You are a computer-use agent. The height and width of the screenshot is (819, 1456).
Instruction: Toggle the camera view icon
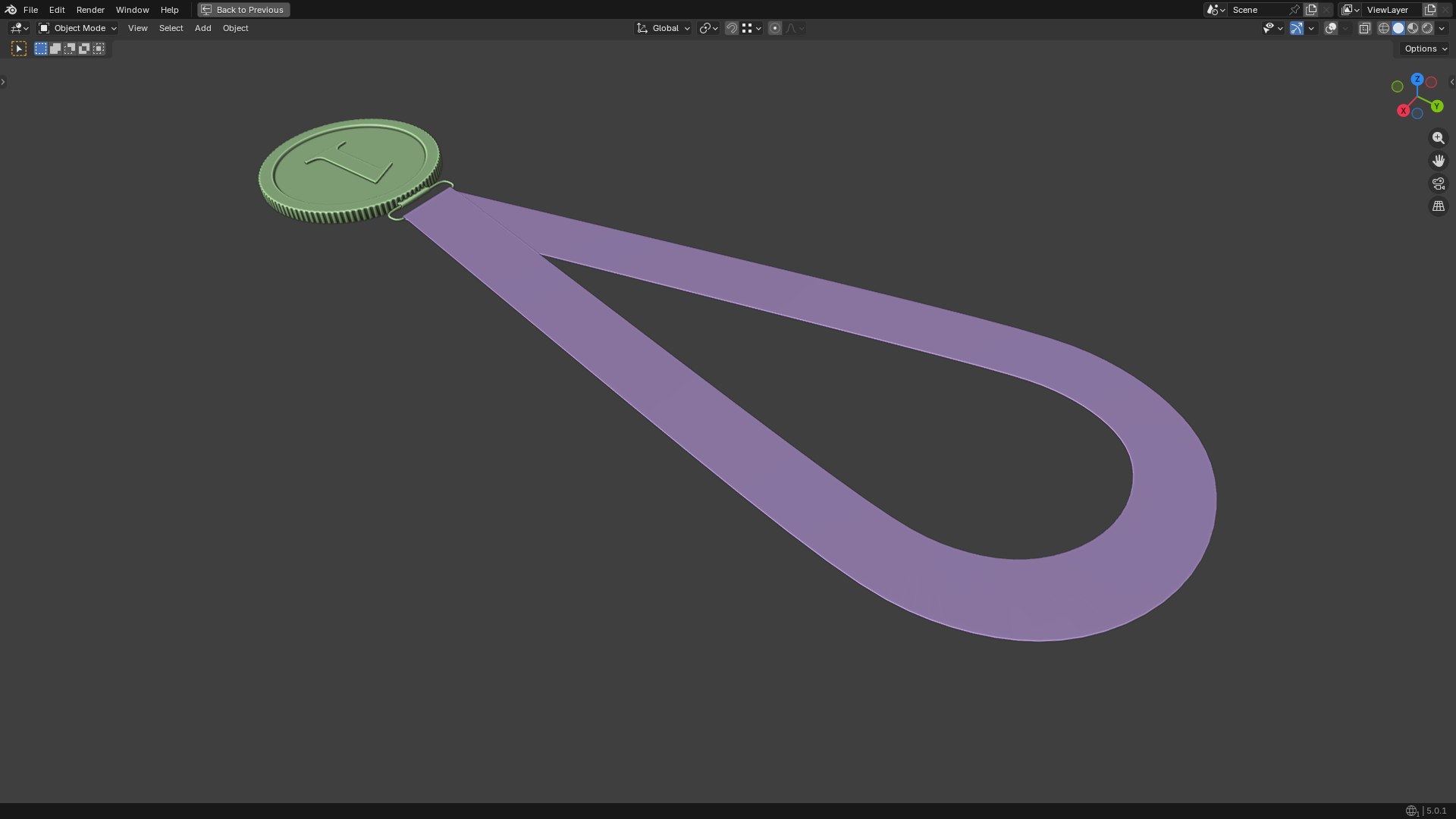[1439, 184]
